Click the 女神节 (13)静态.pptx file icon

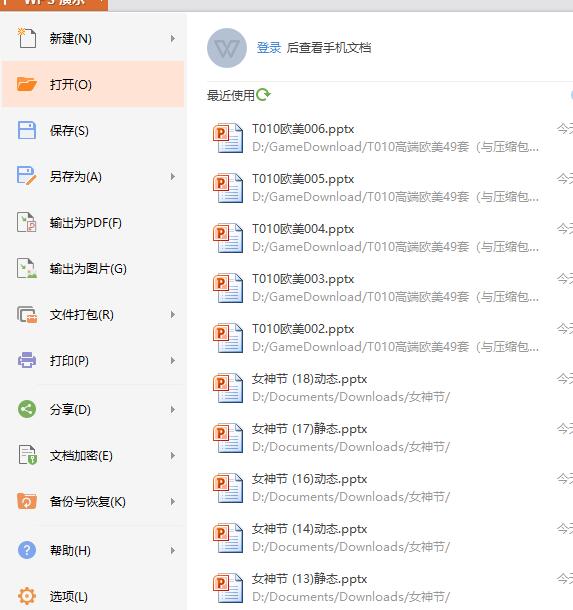coord(228,588)
